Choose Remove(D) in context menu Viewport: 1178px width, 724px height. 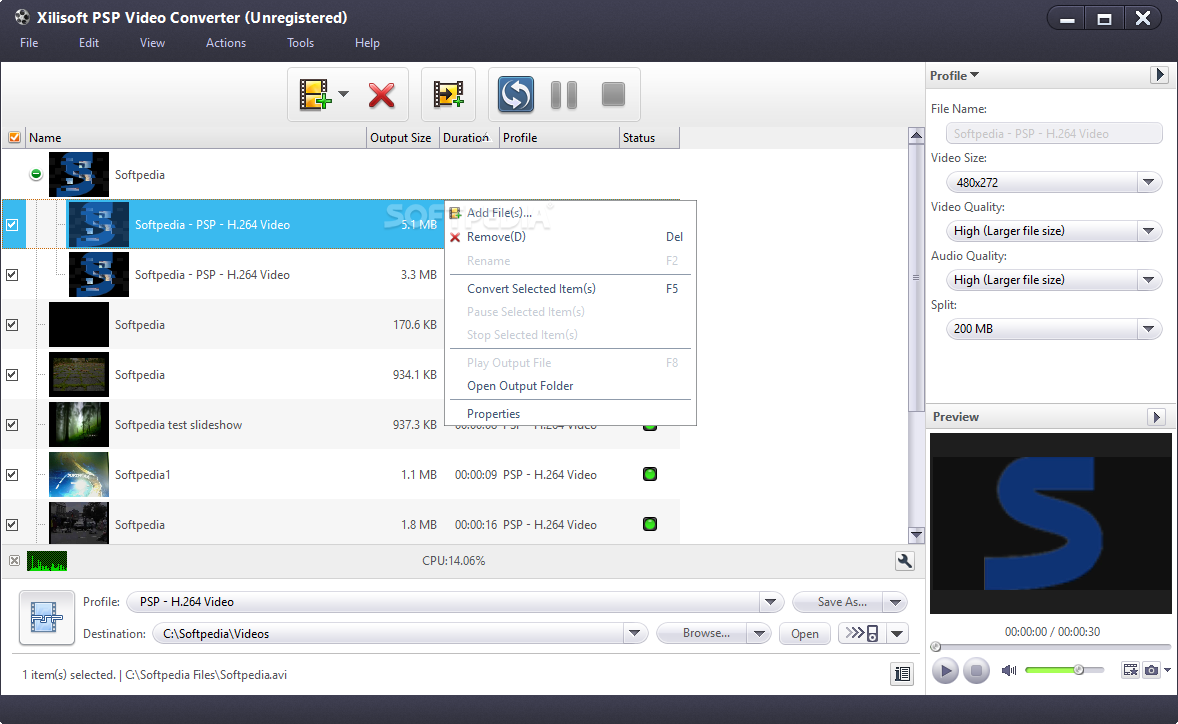coord(570,237)
